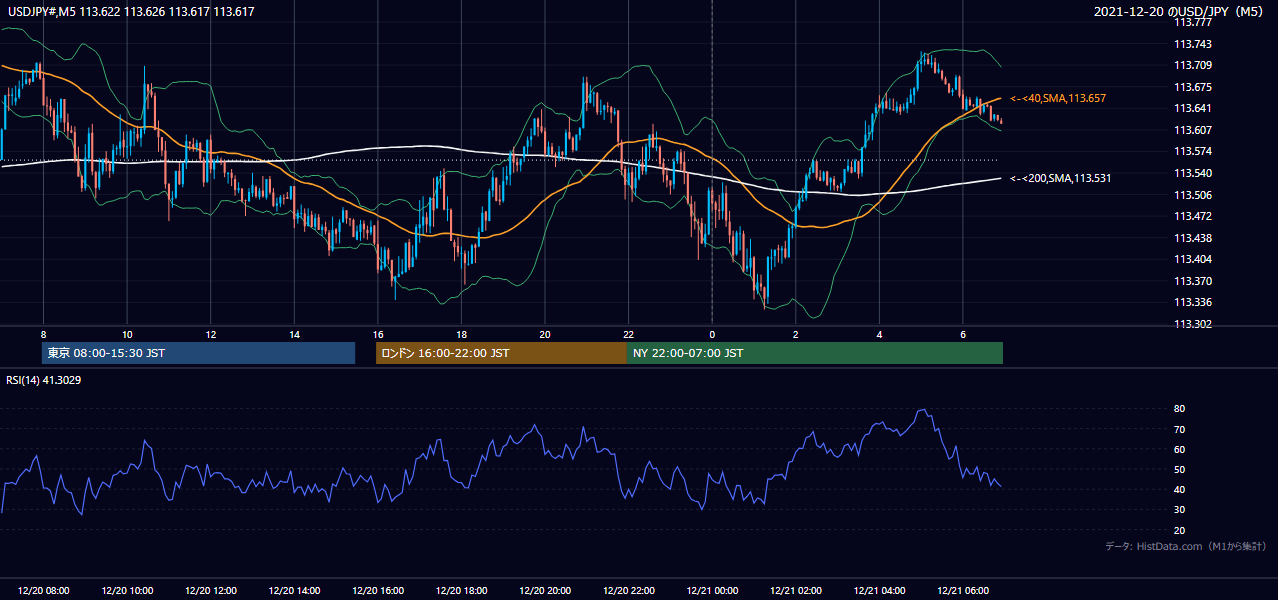Image resolution: width=1278 pixels, height=600 pixels.
Task: Click the 200 SMA 113.531 label
Action: [1060, 178]
